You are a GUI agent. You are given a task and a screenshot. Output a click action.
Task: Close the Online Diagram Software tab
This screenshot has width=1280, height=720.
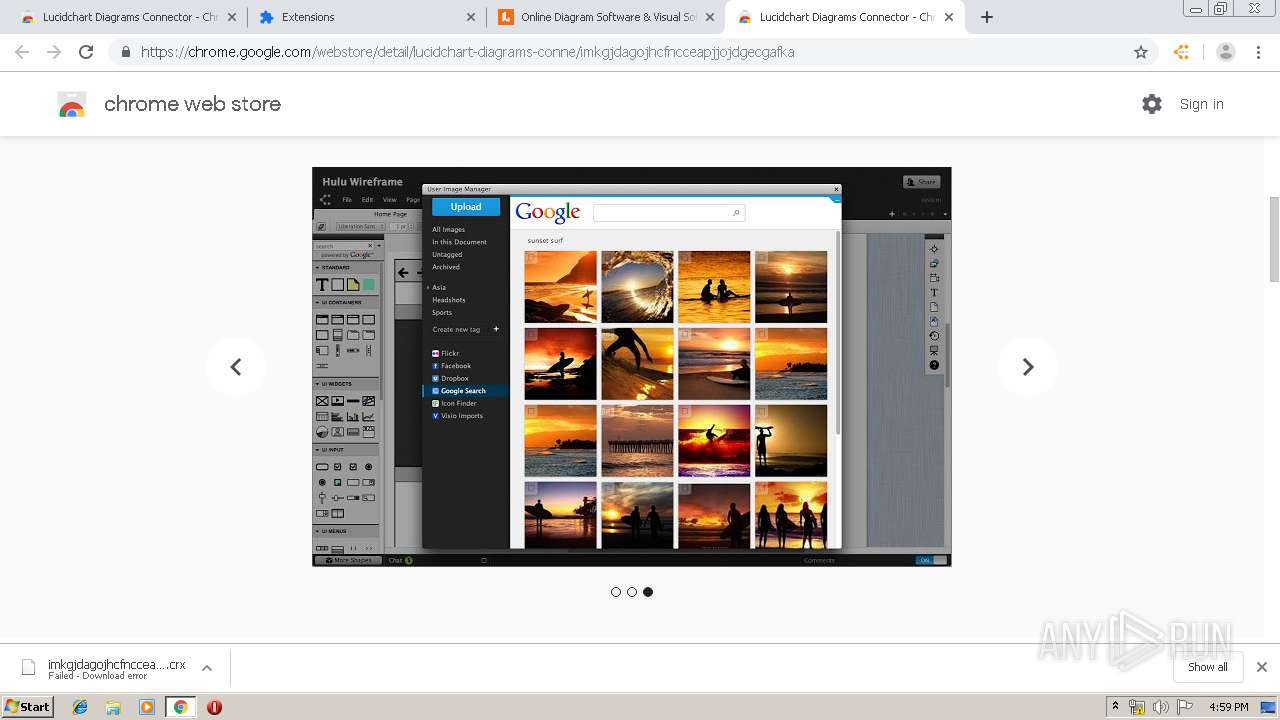[710, 17]
